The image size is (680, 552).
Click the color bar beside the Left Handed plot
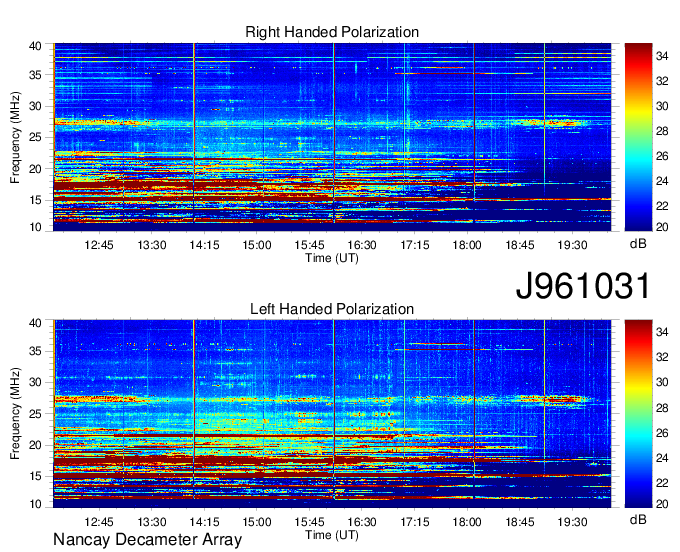click(638, 414)
